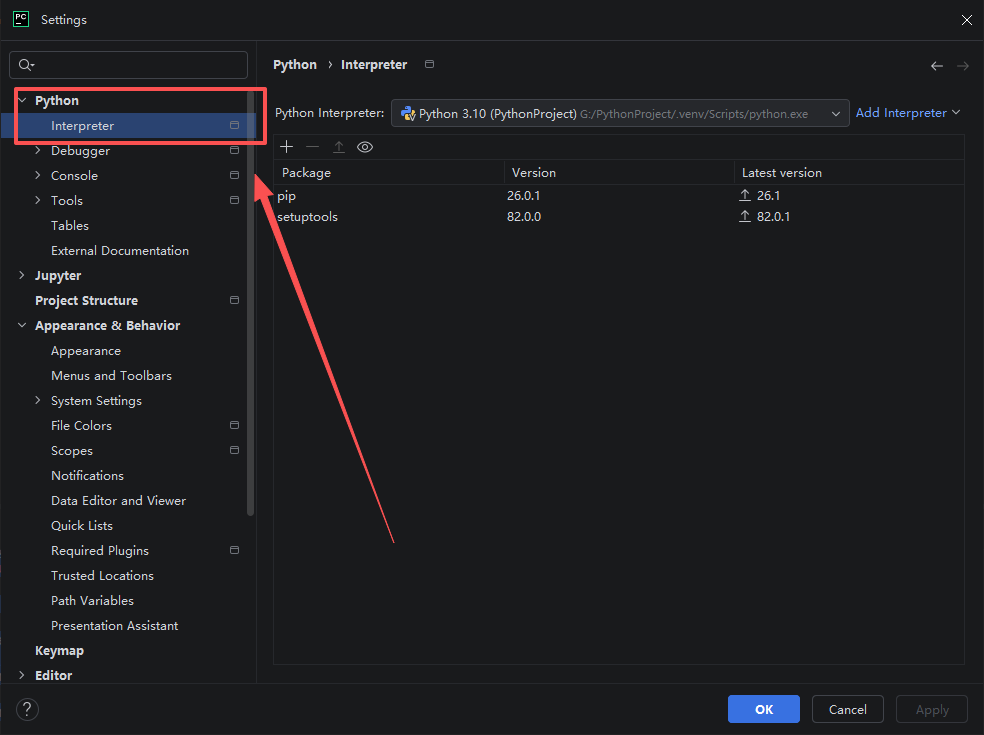Image resolution: width=984 pixels, height=735 pixels.
Task: Open the Python Interpreter dropdown
Action: click(620, 114)
